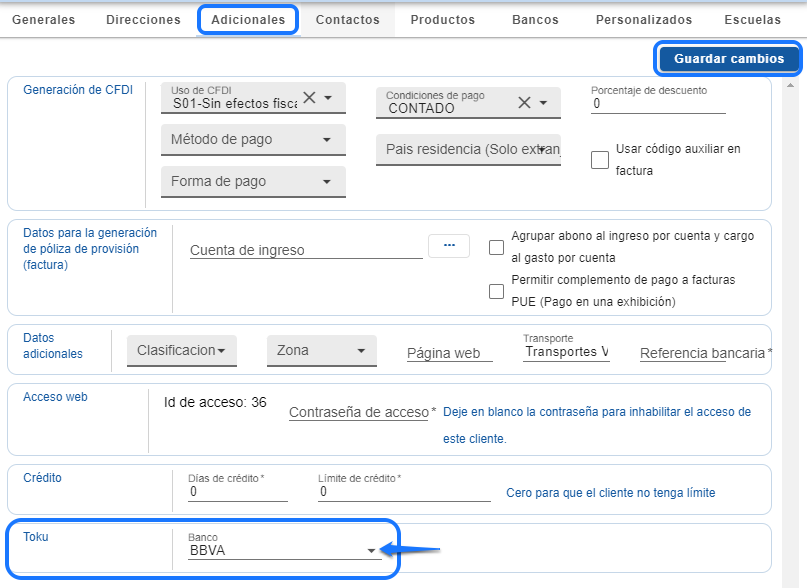Click the Días de crédito field
Image resolution: width=807 pixels, height=588 pixels.
pos(237,492)
